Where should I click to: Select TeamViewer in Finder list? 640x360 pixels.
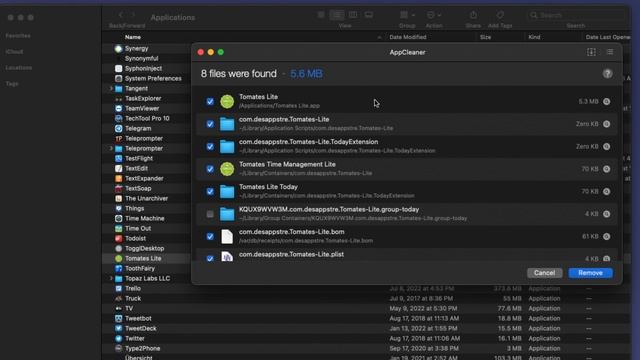pos(142,108)
